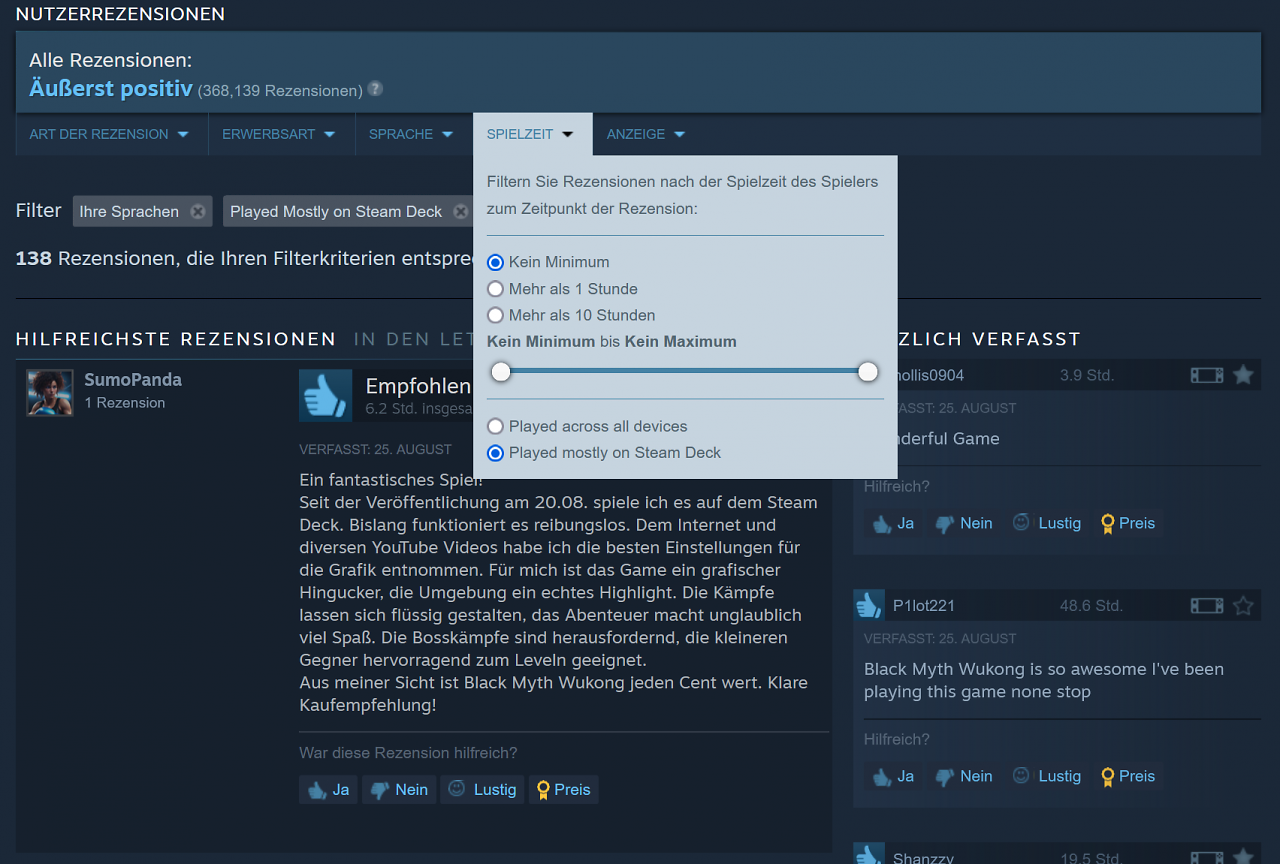Screen dimensions: 1280x864
Task: Click thumbs-up icon beside P1lot221 name
Action: click(869, 605)
